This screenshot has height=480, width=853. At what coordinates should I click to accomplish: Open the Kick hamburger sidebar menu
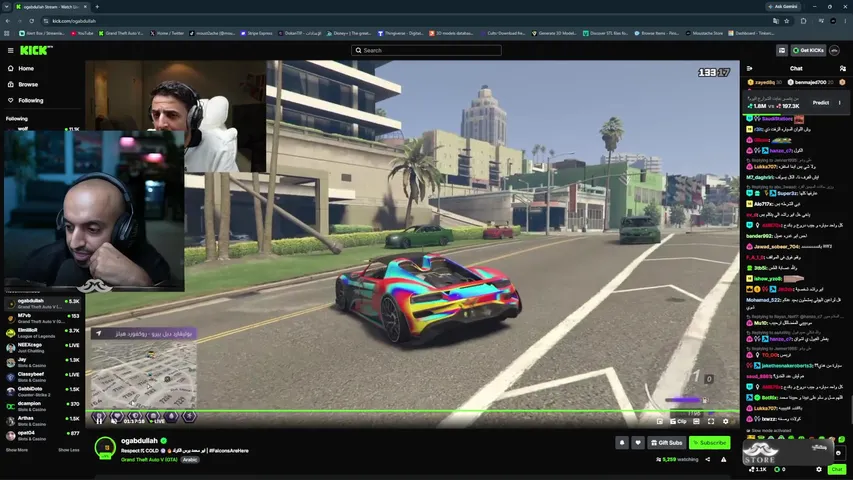point(10,50)
